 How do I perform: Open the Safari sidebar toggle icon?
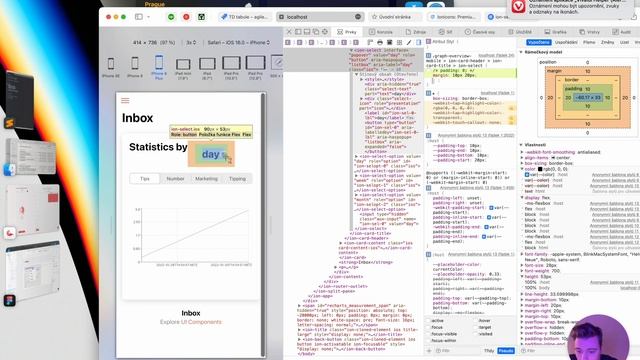coord(139,17)
